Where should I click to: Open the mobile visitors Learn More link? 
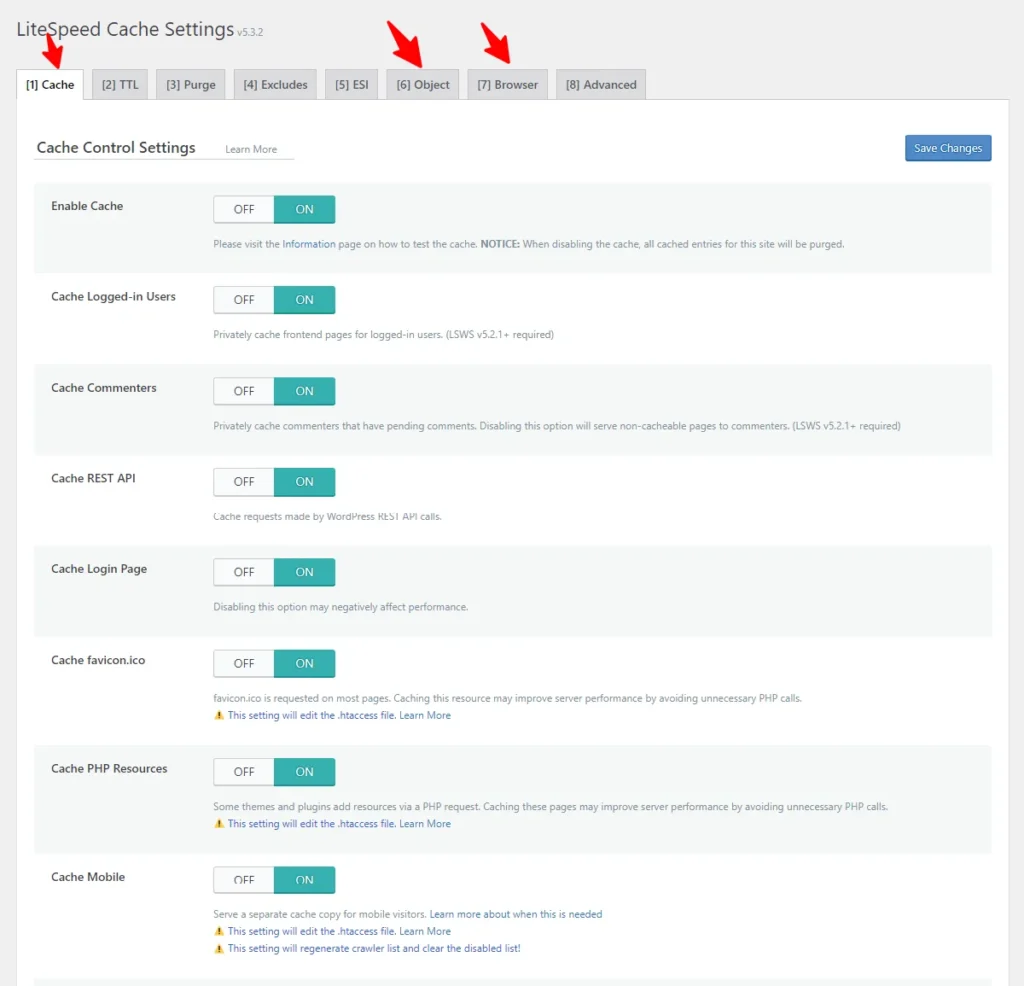[516, 913]
